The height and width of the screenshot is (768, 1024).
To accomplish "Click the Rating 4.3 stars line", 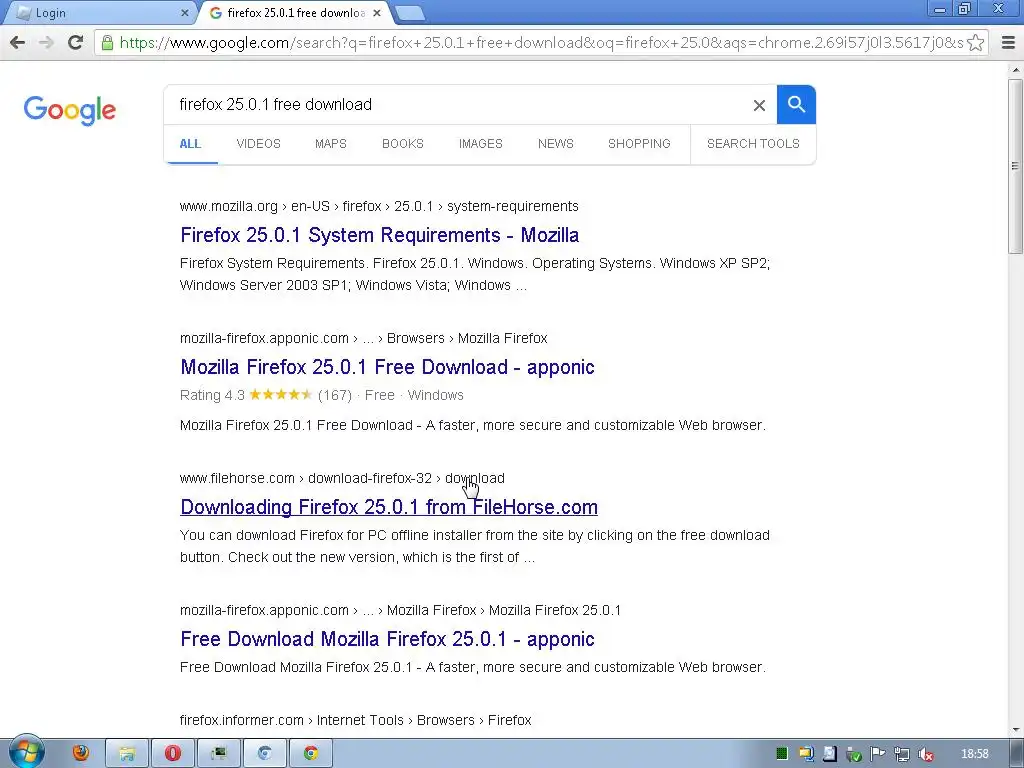I will (x=321, y=395).
